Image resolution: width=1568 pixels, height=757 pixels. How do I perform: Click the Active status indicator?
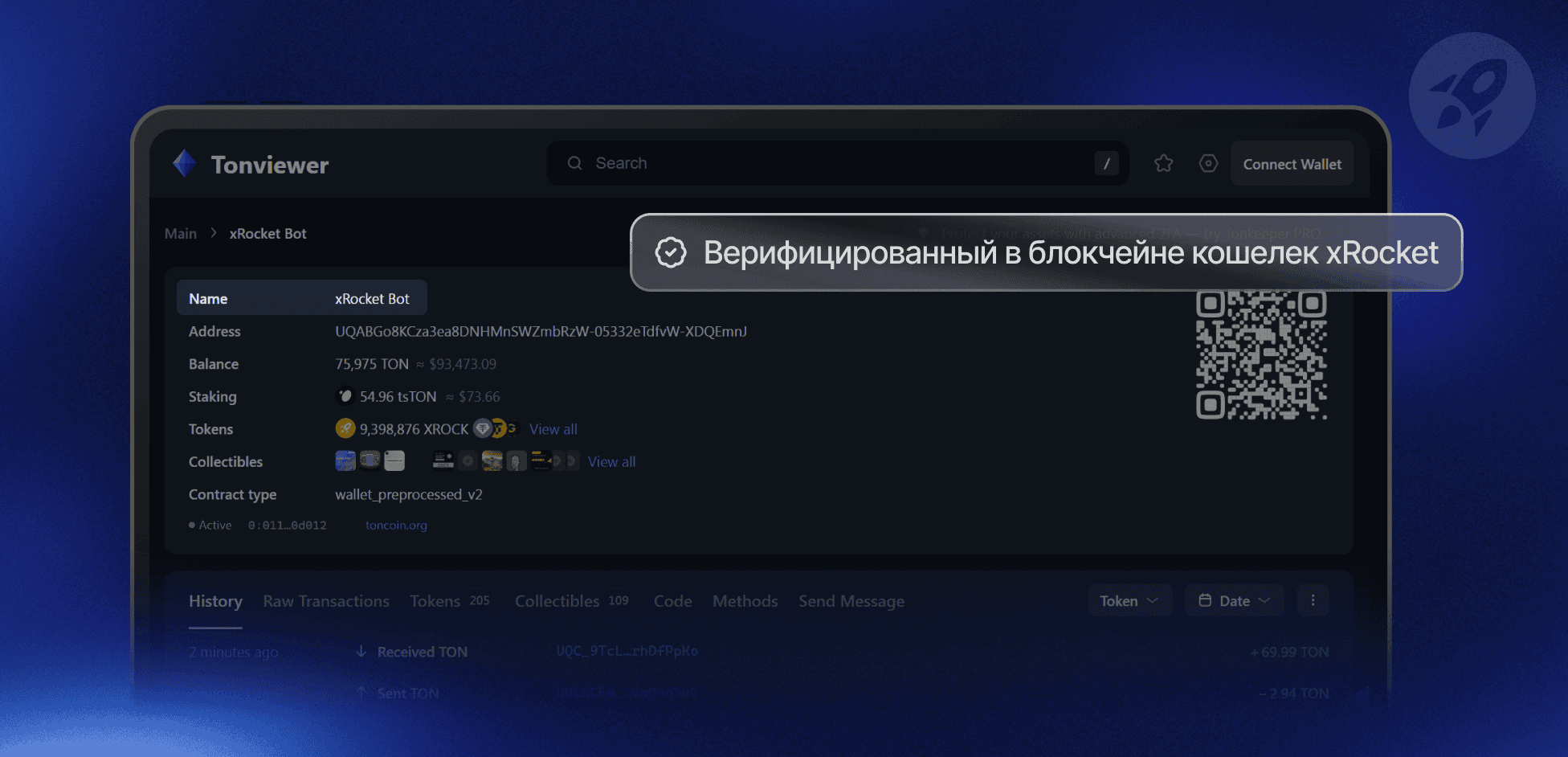(x=210, y=525)
